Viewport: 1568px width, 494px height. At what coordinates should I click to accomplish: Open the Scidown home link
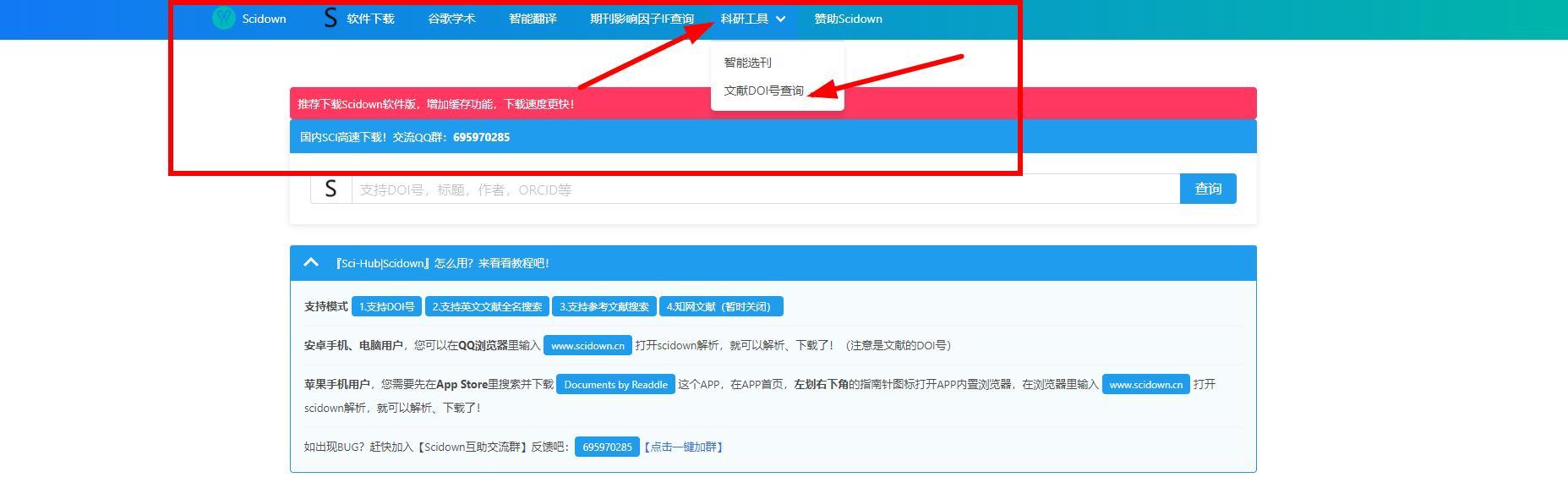click(264, 19)
